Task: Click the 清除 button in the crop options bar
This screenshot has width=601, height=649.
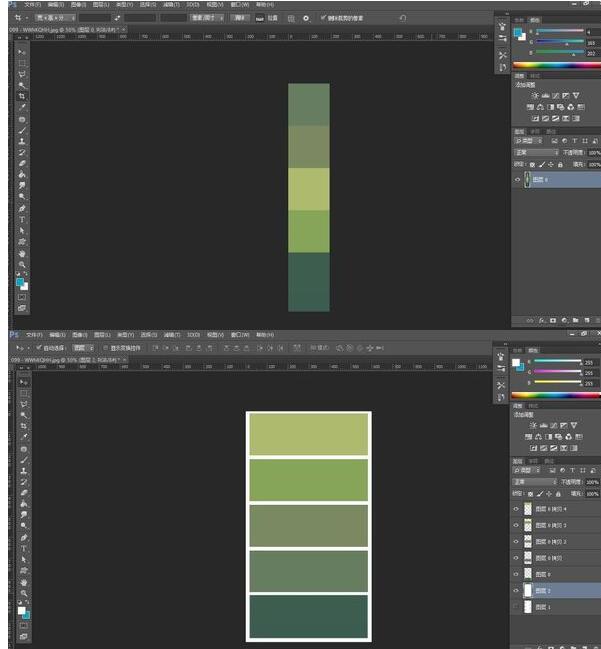Action: (x=240, y=18)
